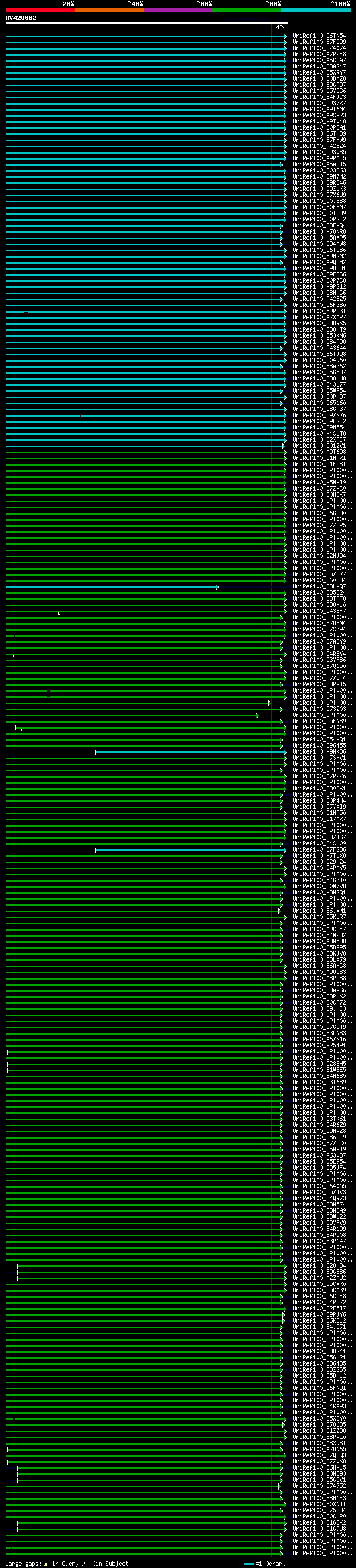Viewport: 356px width, 1568px height.
Task: Select the query name AV420662
Action: 21,18
